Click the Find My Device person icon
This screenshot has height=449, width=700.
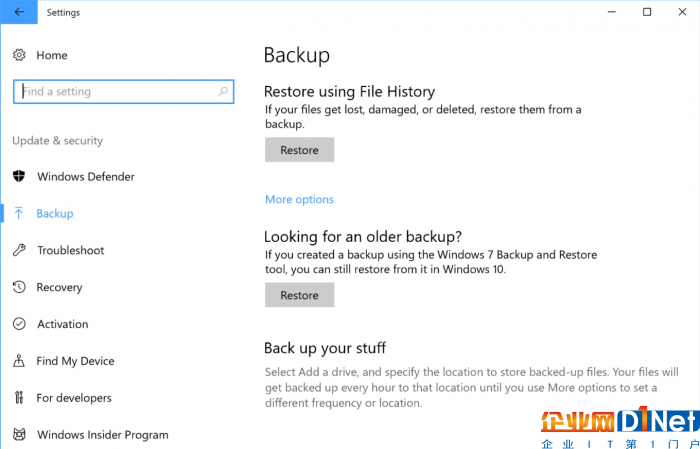tap(19, 361)
